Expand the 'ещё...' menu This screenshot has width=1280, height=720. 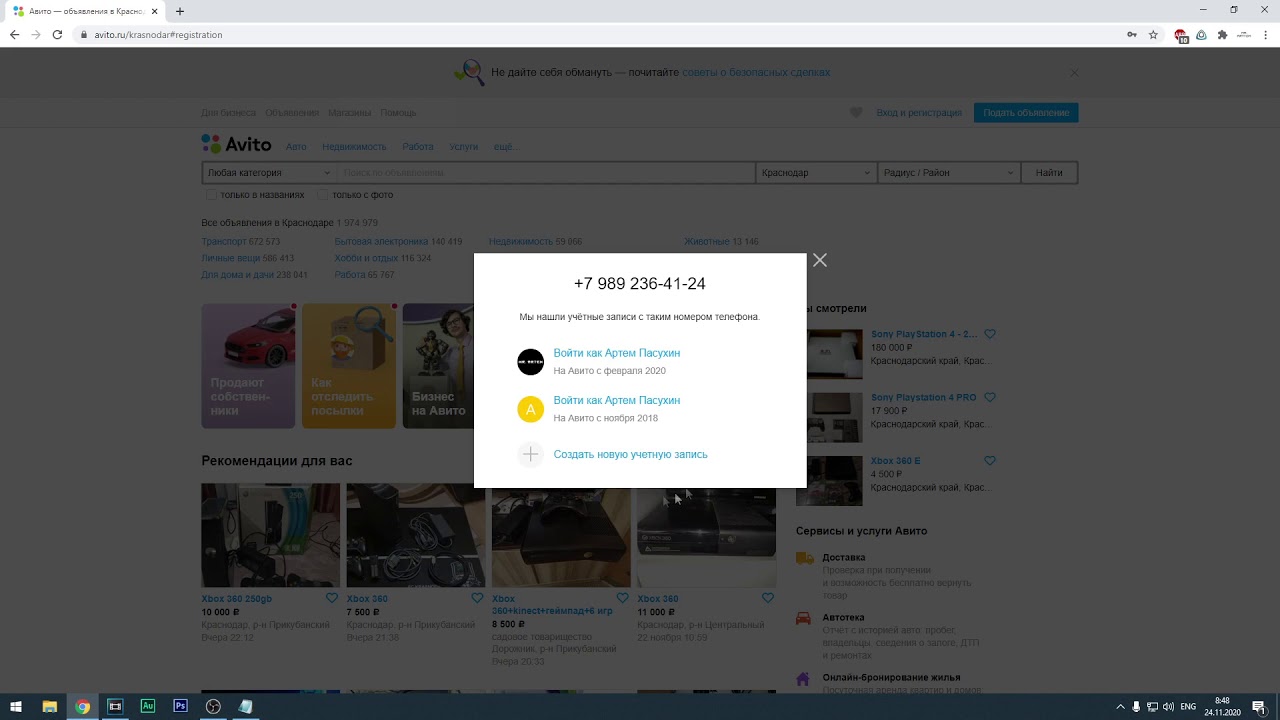pos(506,147)
